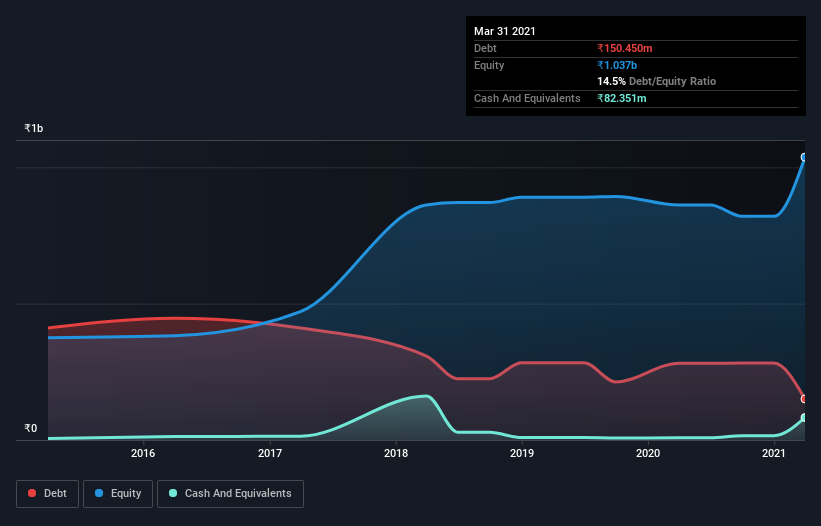Click the 2017 x-axis label
821x526 pixels.
pyautogui.click(x=270, y=453)
